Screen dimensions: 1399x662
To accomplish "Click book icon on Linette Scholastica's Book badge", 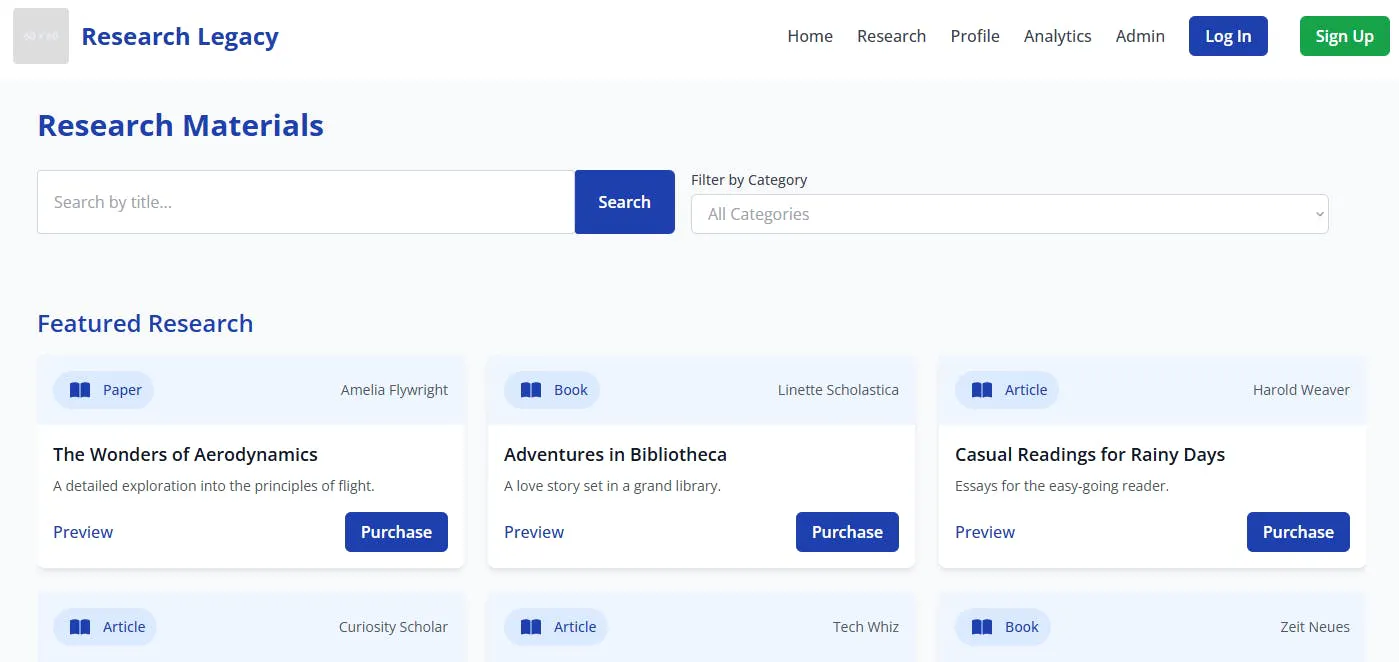I will [x=531, y=390].
